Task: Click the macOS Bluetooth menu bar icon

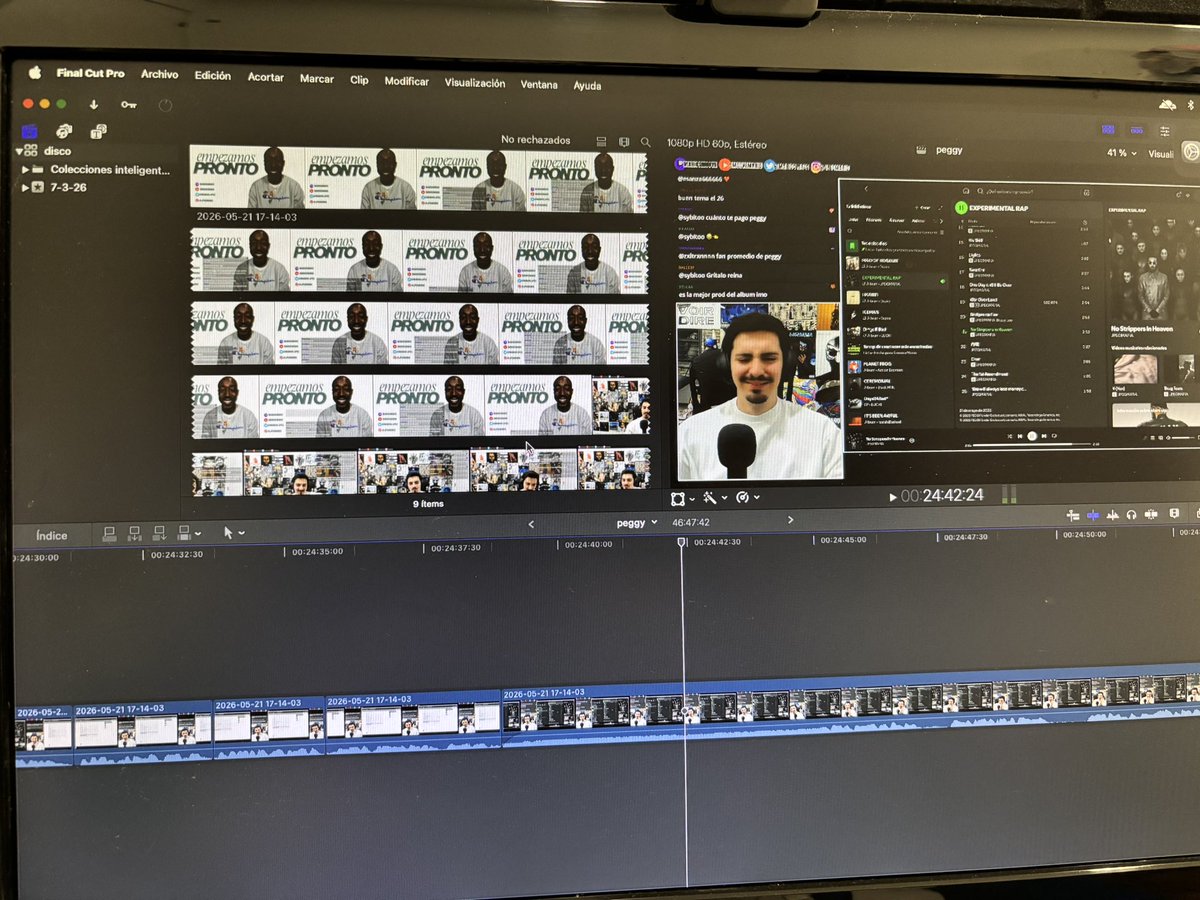Action: [x=1191, y=104]
